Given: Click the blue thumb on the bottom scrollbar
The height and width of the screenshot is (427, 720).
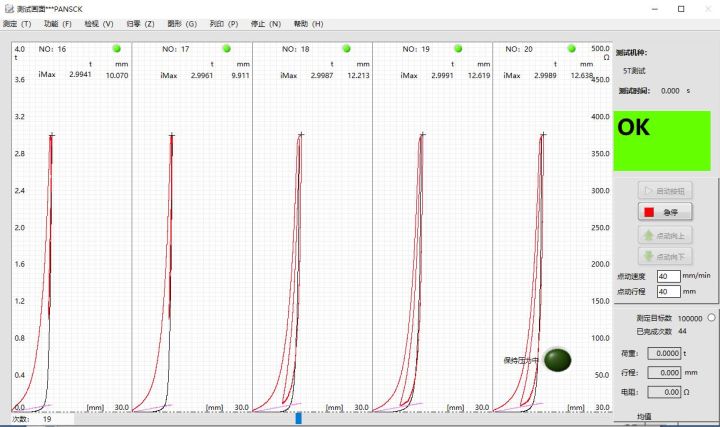Looking at the screenshot, I should coord(298,419).
